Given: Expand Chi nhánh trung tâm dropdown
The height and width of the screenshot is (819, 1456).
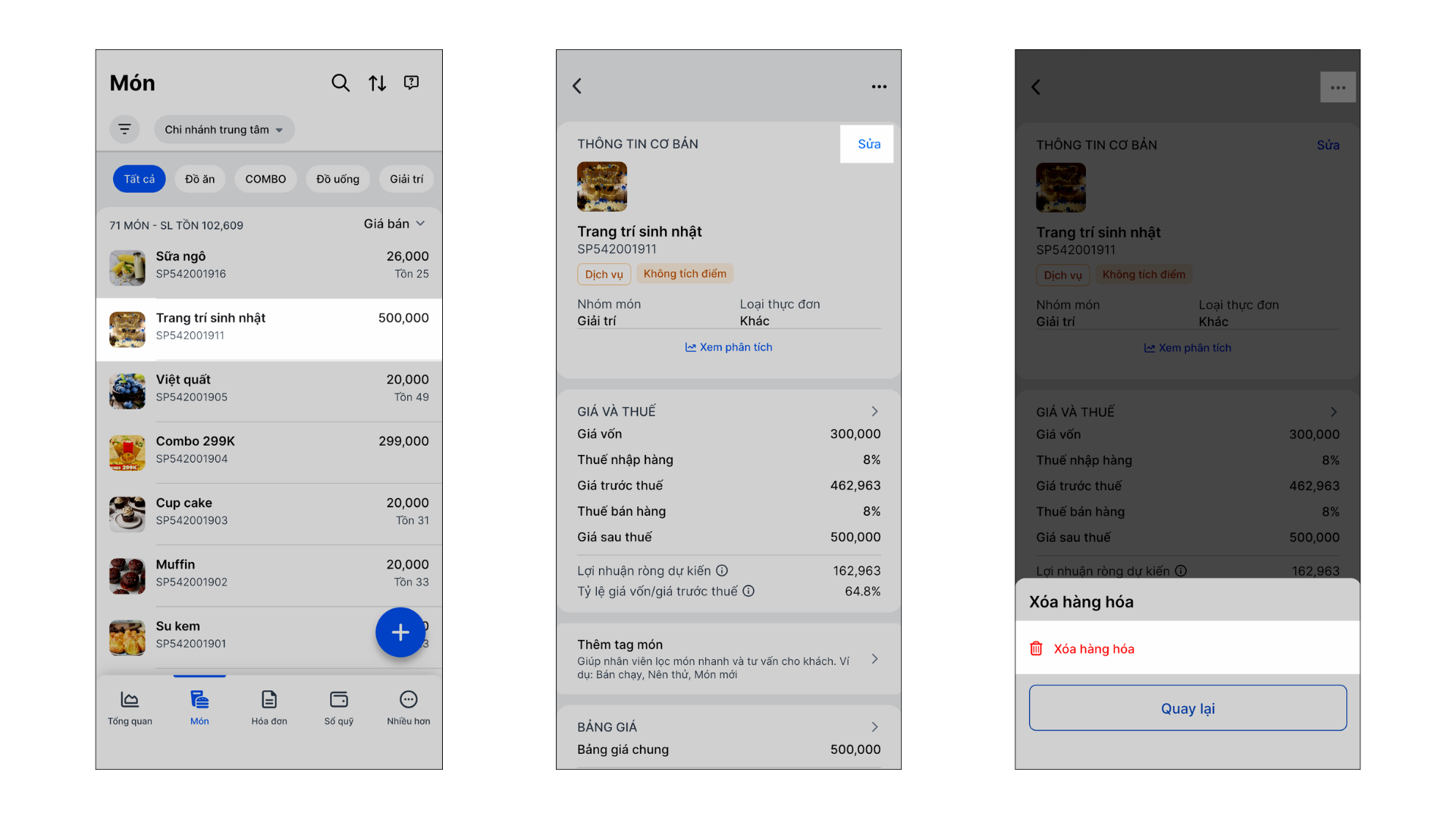Looking at the screenshot, I should (x=224, y=130).
